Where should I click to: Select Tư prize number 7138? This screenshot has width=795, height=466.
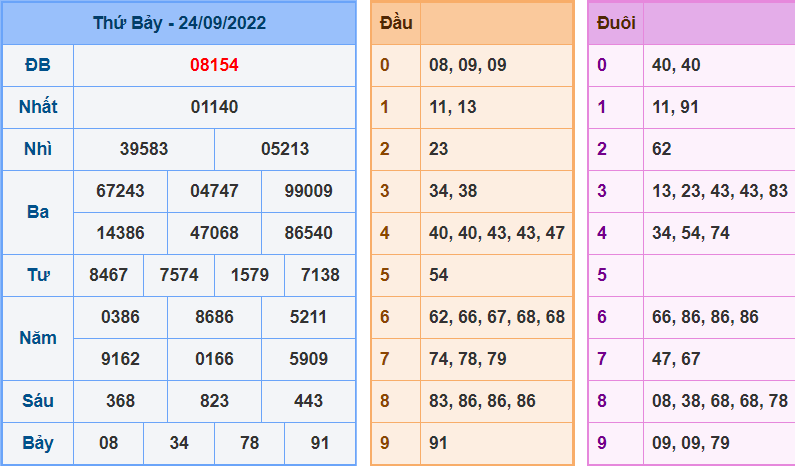[320, 275]
